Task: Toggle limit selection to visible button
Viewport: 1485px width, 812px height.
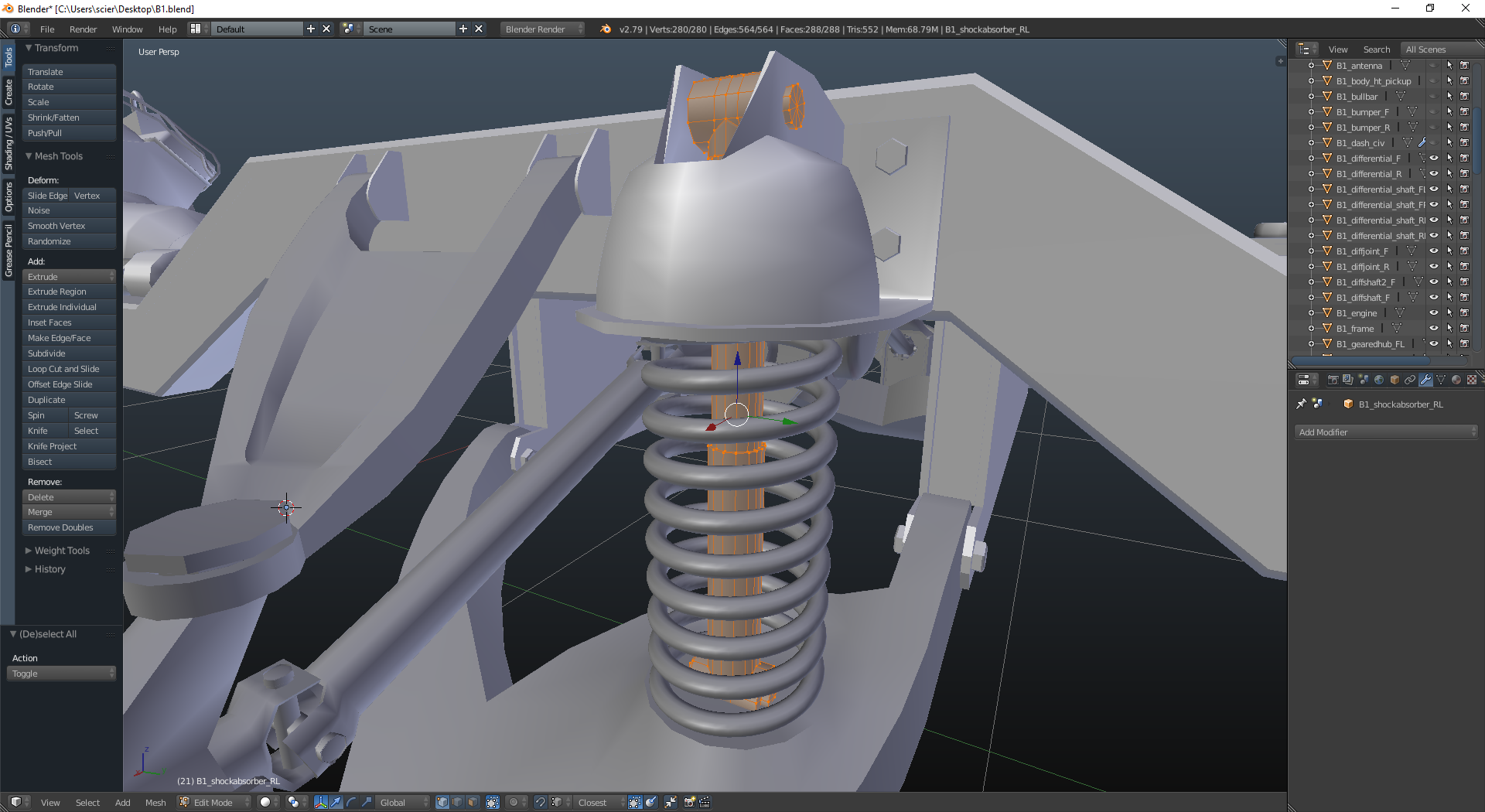Action: (x=493, y=802)
